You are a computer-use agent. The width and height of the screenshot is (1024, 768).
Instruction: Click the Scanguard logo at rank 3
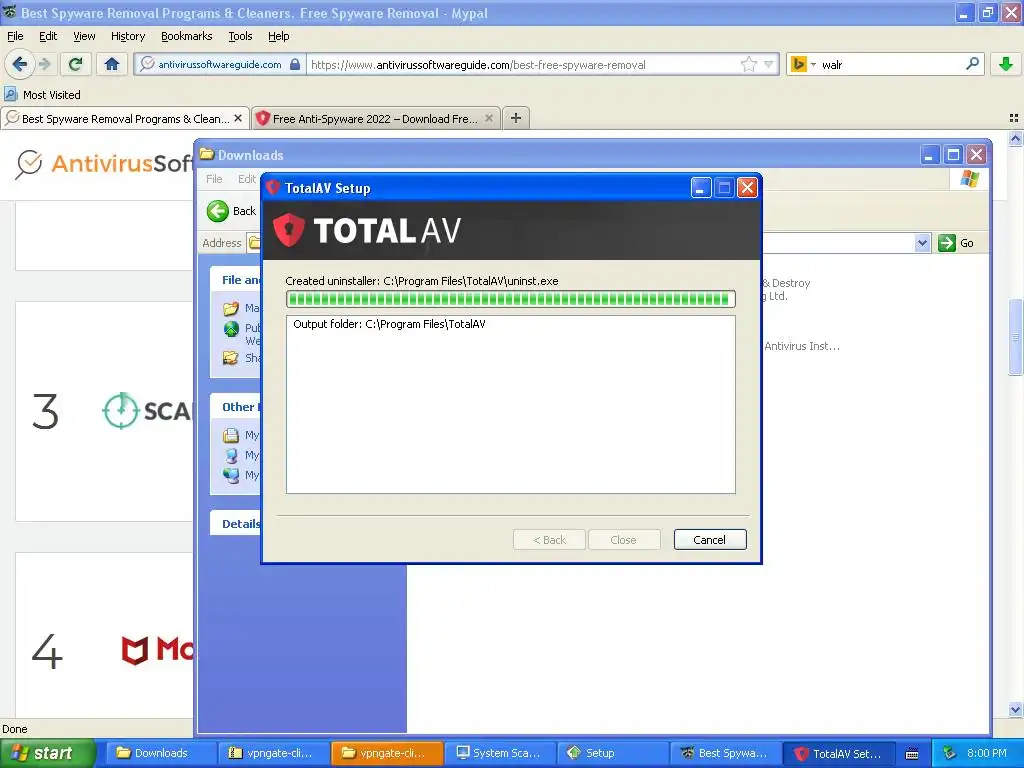(148, 411)
